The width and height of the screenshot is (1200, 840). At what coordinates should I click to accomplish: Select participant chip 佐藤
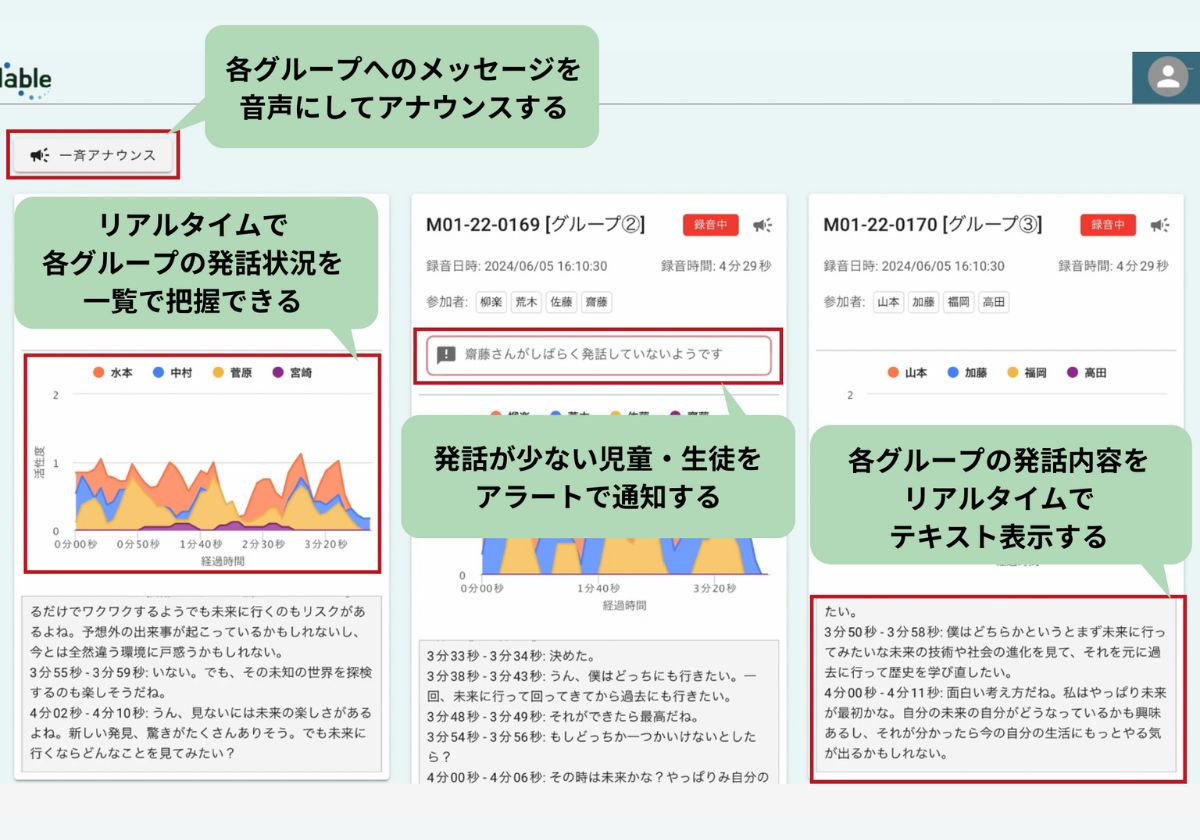click(561, 302)
